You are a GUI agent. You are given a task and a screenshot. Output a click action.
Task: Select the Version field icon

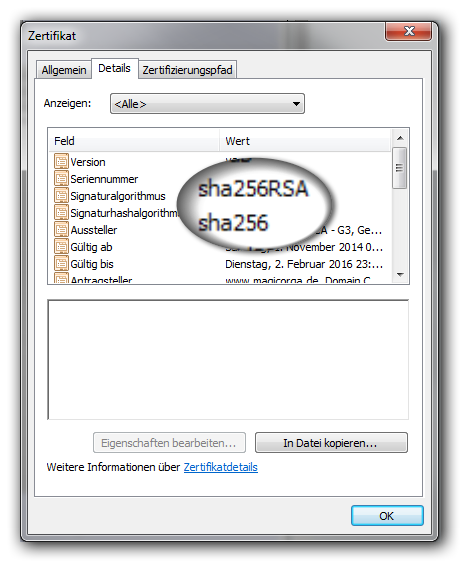coord(61,161)
